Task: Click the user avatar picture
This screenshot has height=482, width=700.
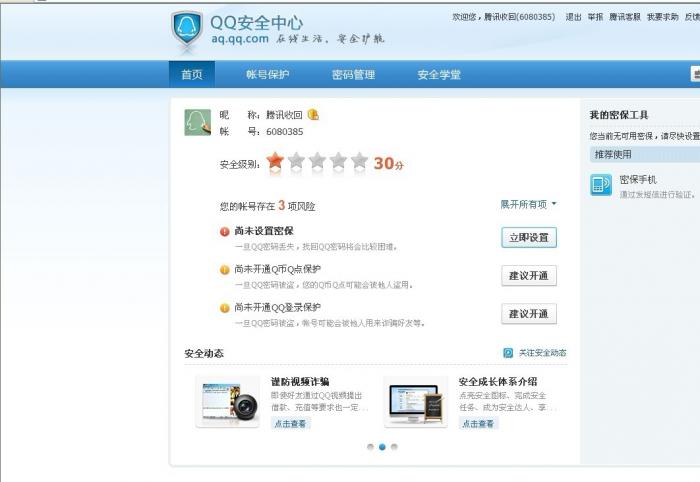Action: 197,122
